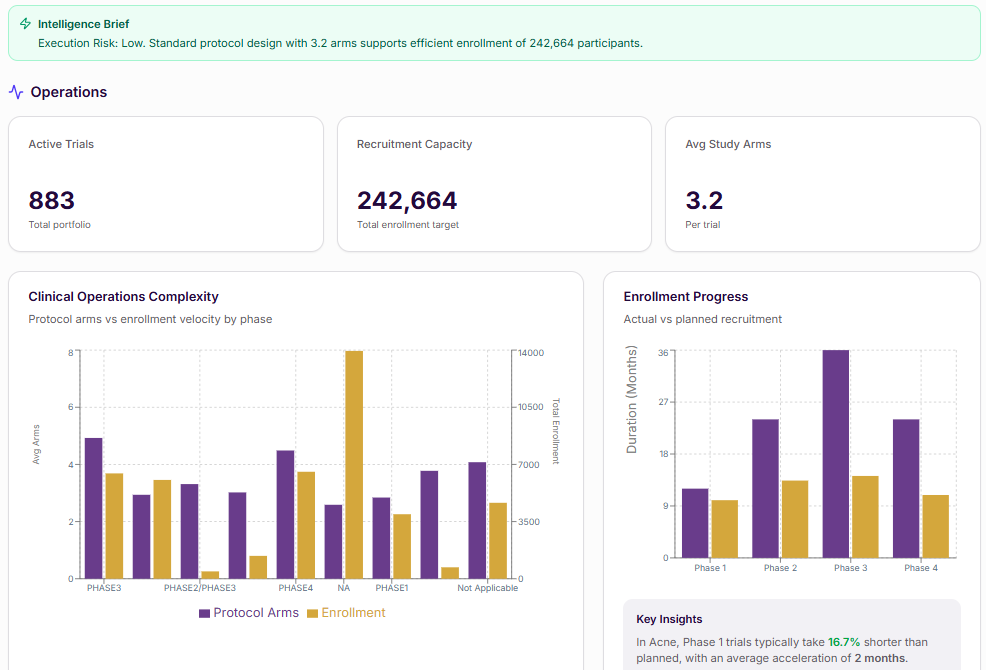Select the Recruitment Capacity card
Image resolution: width=986 pixels, height=670 pixels.
coord(494,184)
